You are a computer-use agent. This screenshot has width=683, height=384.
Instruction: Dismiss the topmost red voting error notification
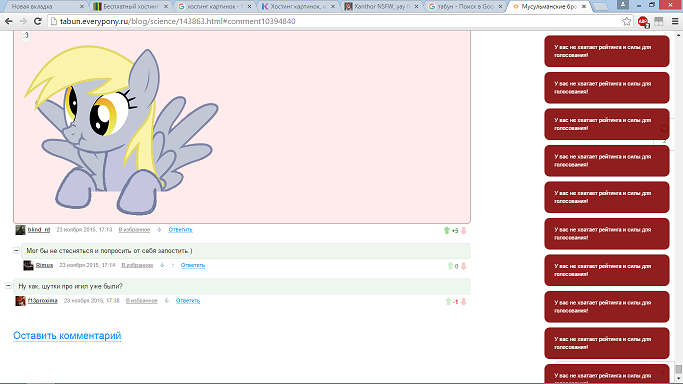point(607,51)
